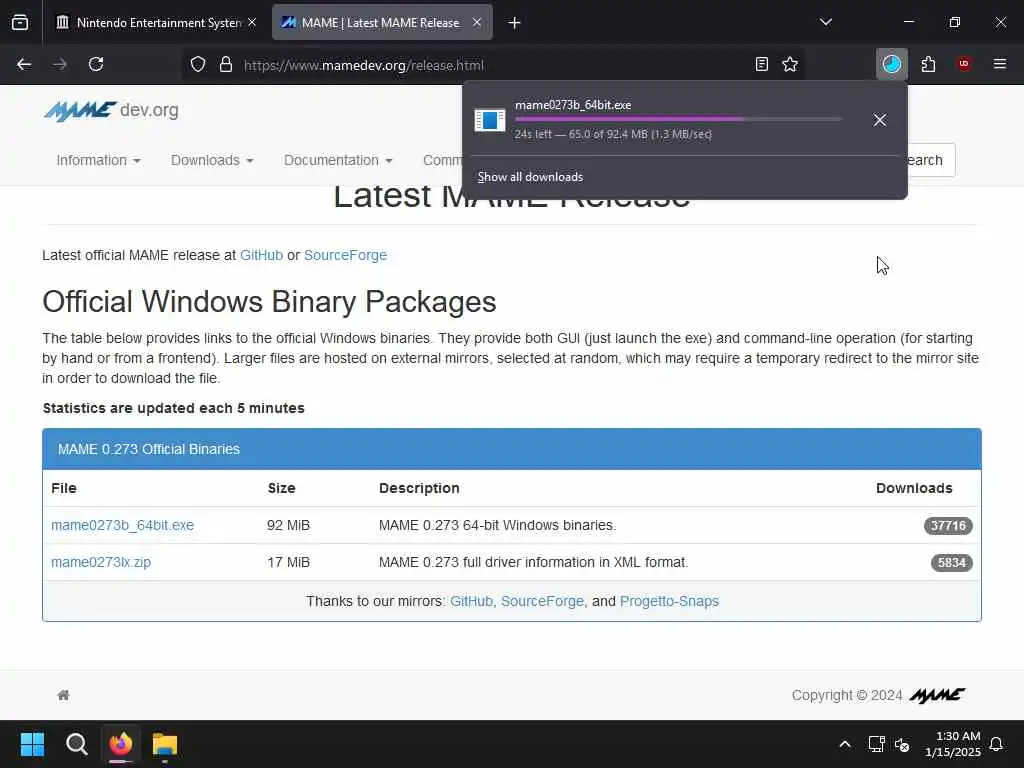Show all downloads
The height and width of the screenshot is (768, 1024).
[530, 177]
